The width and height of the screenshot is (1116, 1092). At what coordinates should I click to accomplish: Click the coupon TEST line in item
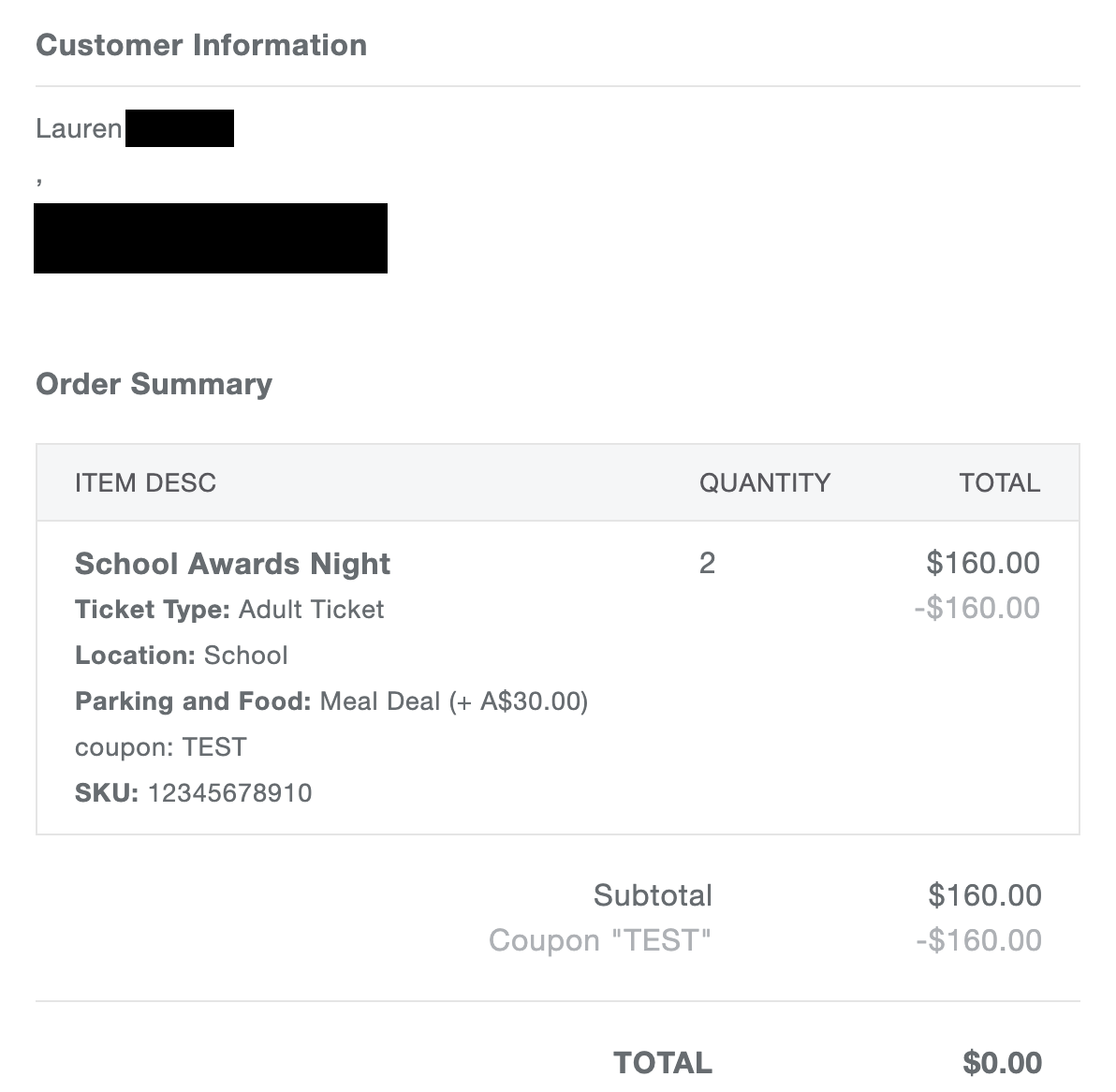point(161,747)
